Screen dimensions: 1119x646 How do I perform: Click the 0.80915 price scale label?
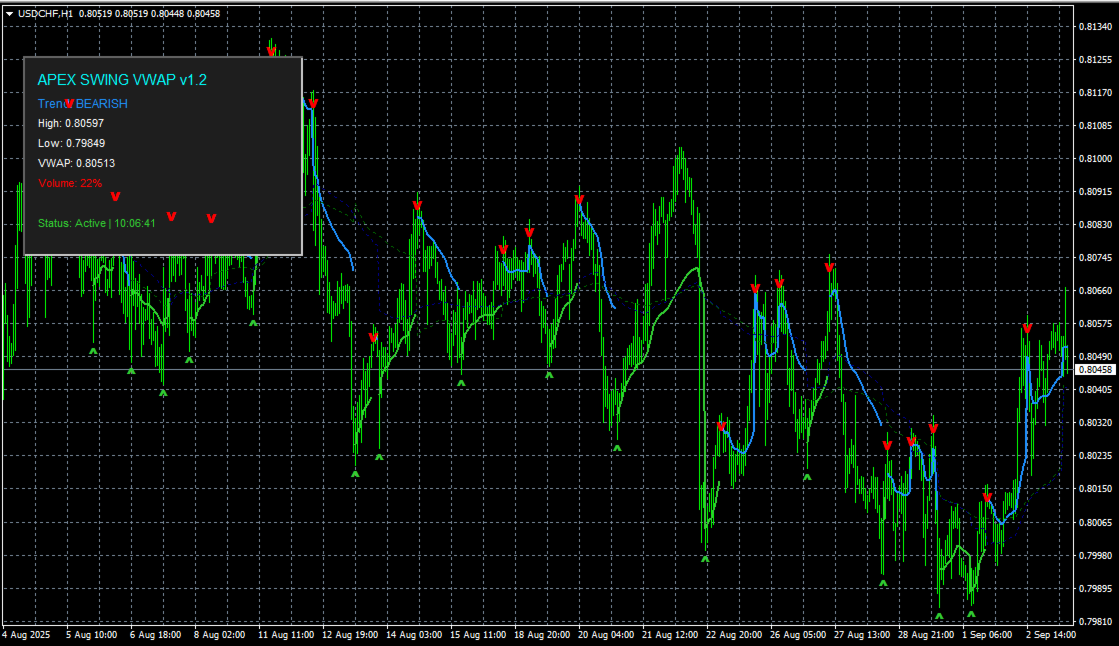coord(1095,192)
